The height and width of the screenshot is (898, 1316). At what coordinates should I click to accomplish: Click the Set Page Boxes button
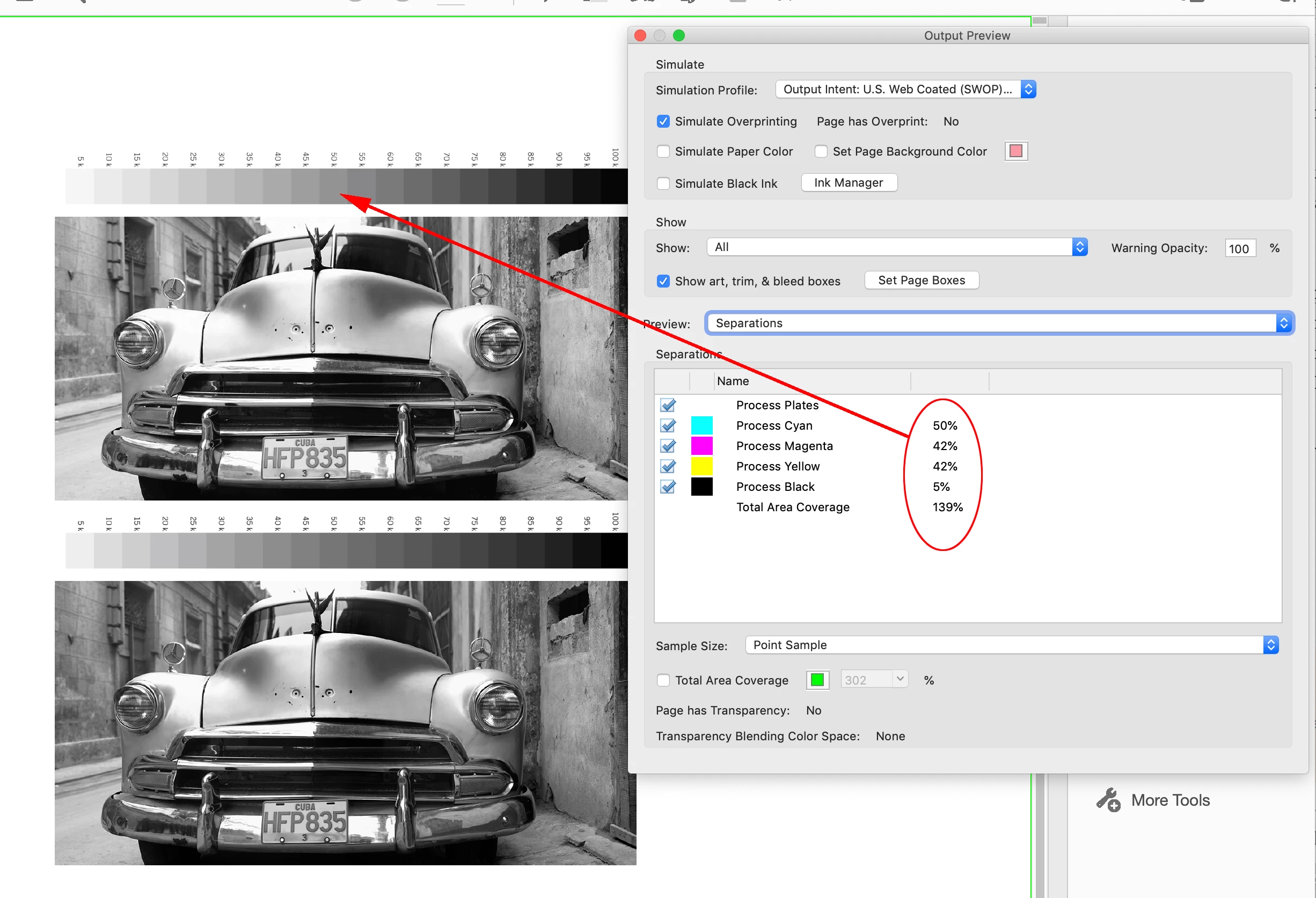(922, 281)
